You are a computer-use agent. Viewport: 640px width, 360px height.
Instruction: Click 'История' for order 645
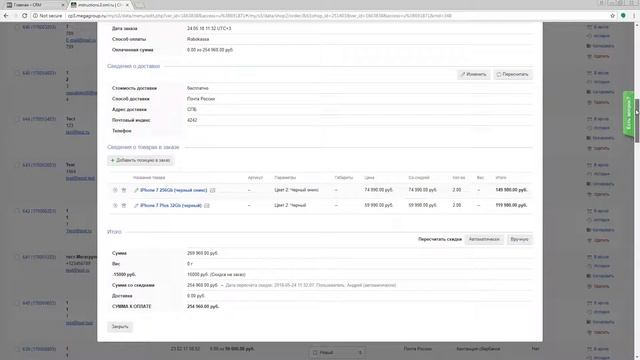(x=599, y=82)
